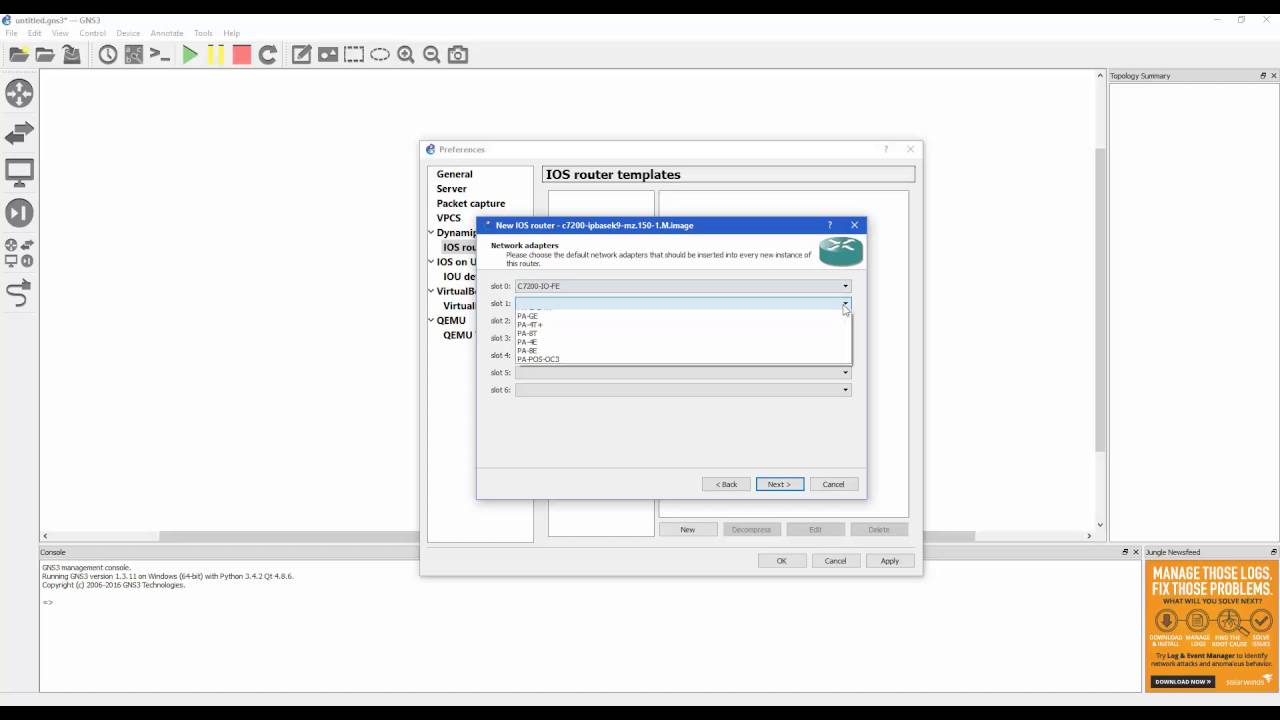This screenshot has width=1280, height=720.
Task: Click the Zoom out magnifier icon
Action: pos(432,55)
